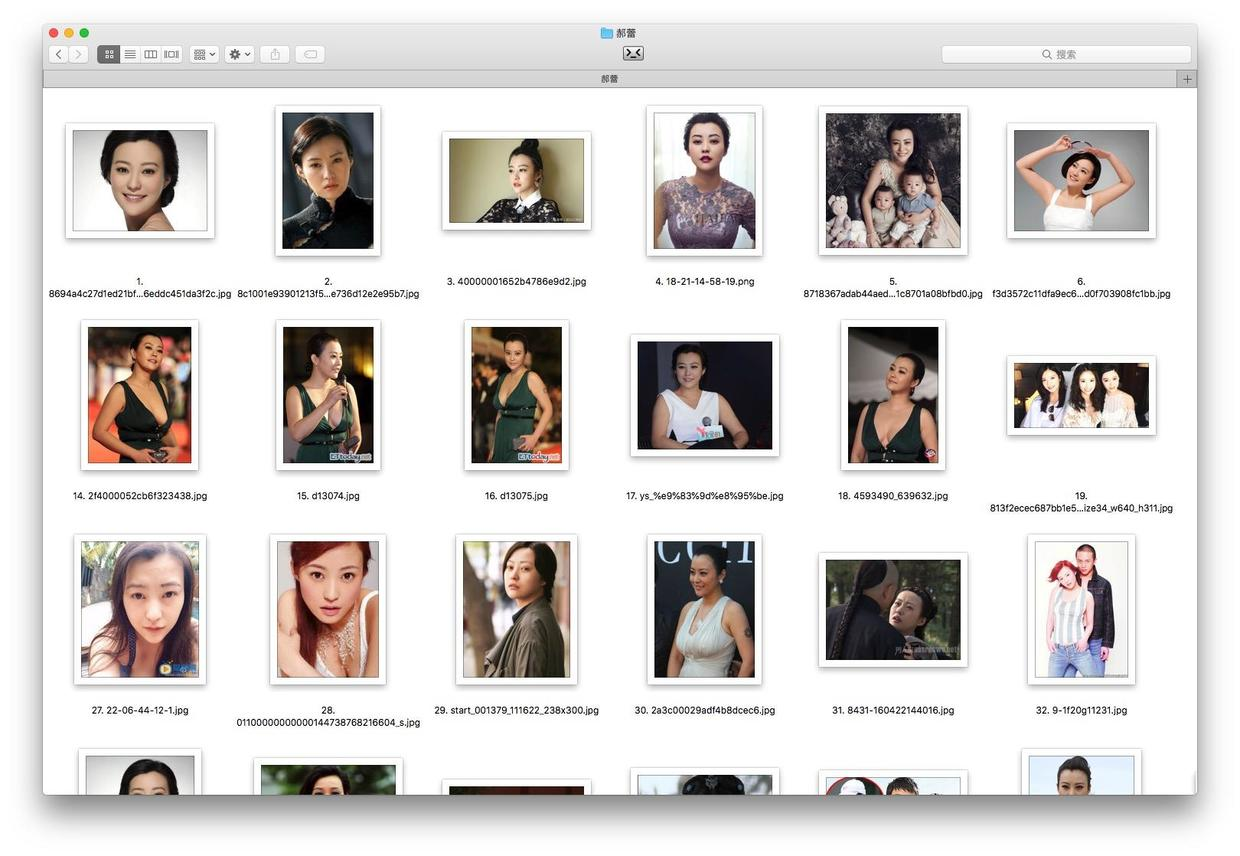Click filename 31. 8431-160422144016.jpg
The image size is (1240, 856).
pos(893,710)
